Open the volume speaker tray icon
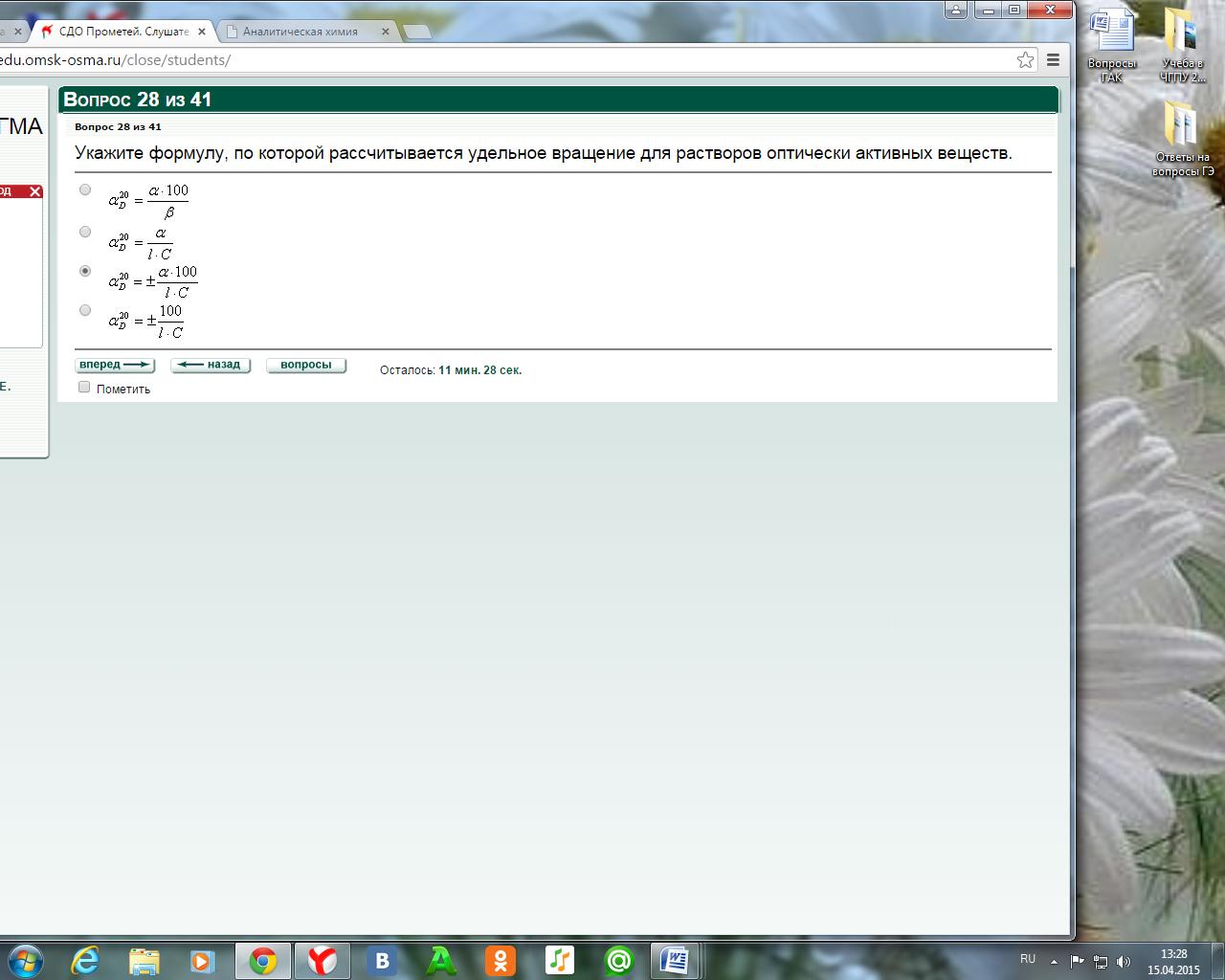 click(x=1124, y=962)
